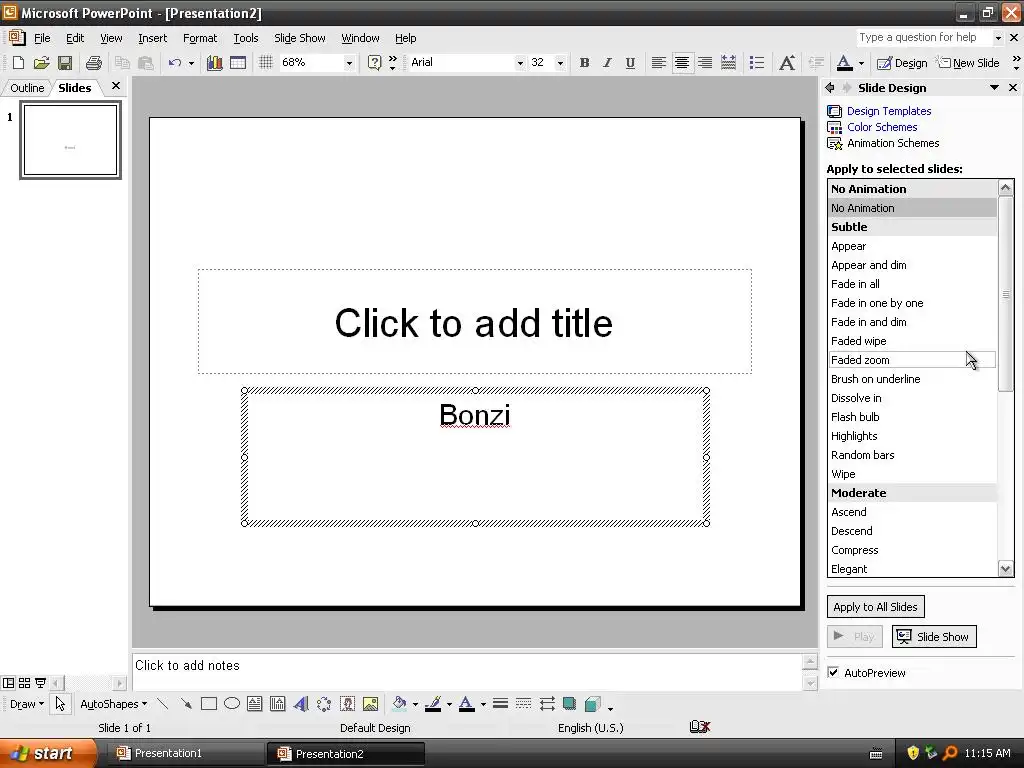The width and height of the screenshot is (1024, 768).
Task: Toggle underline formatting
Action: tap(630, 63)
